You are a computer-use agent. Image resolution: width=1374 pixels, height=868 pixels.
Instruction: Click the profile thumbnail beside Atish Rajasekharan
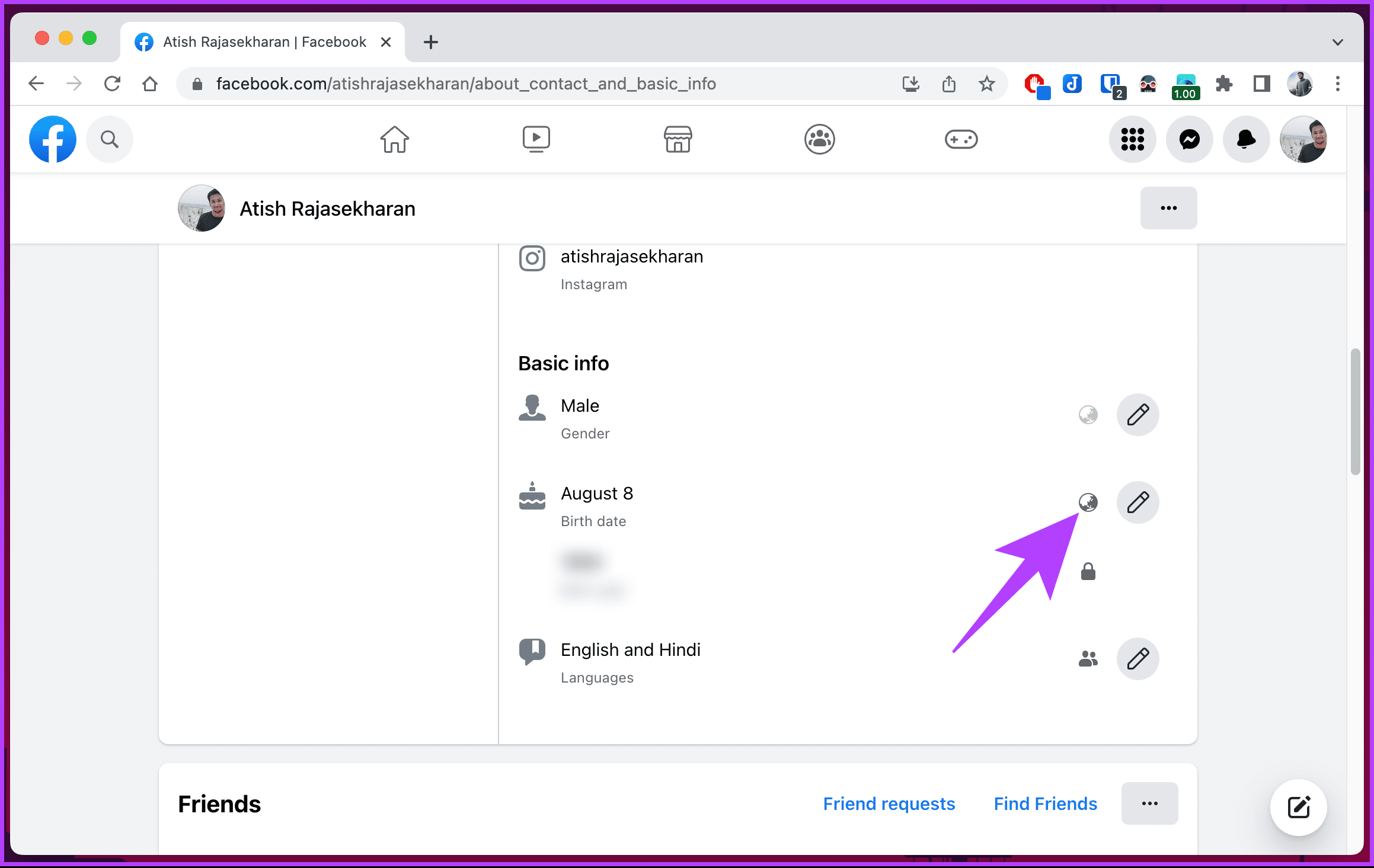[202, 208]
